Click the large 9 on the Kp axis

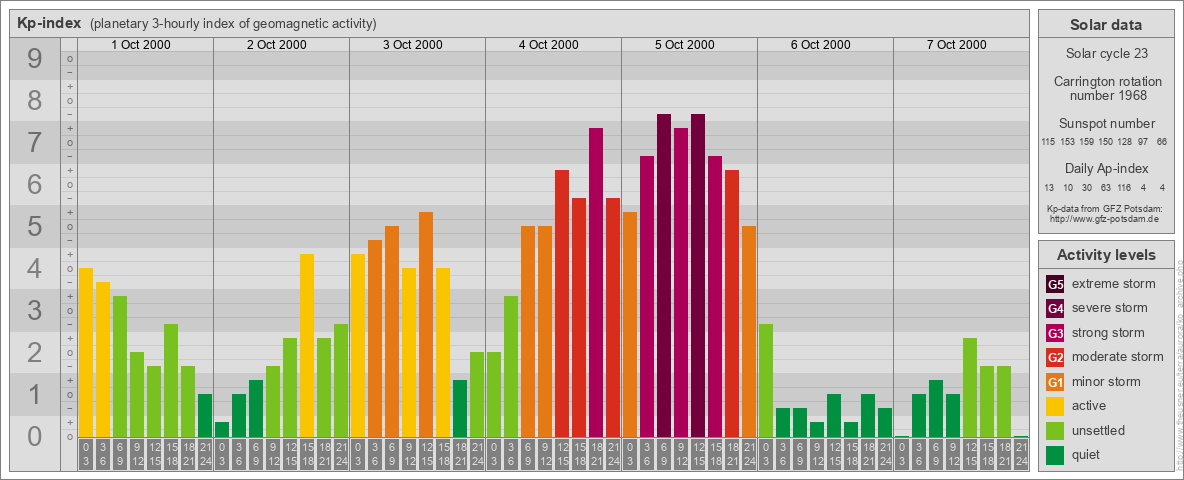tap(35, 59)
